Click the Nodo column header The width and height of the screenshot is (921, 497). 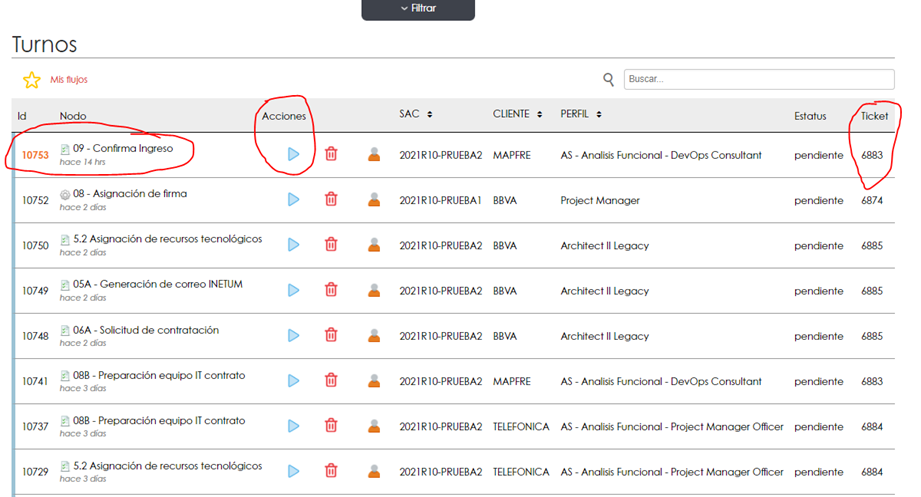tap(73, 116)
